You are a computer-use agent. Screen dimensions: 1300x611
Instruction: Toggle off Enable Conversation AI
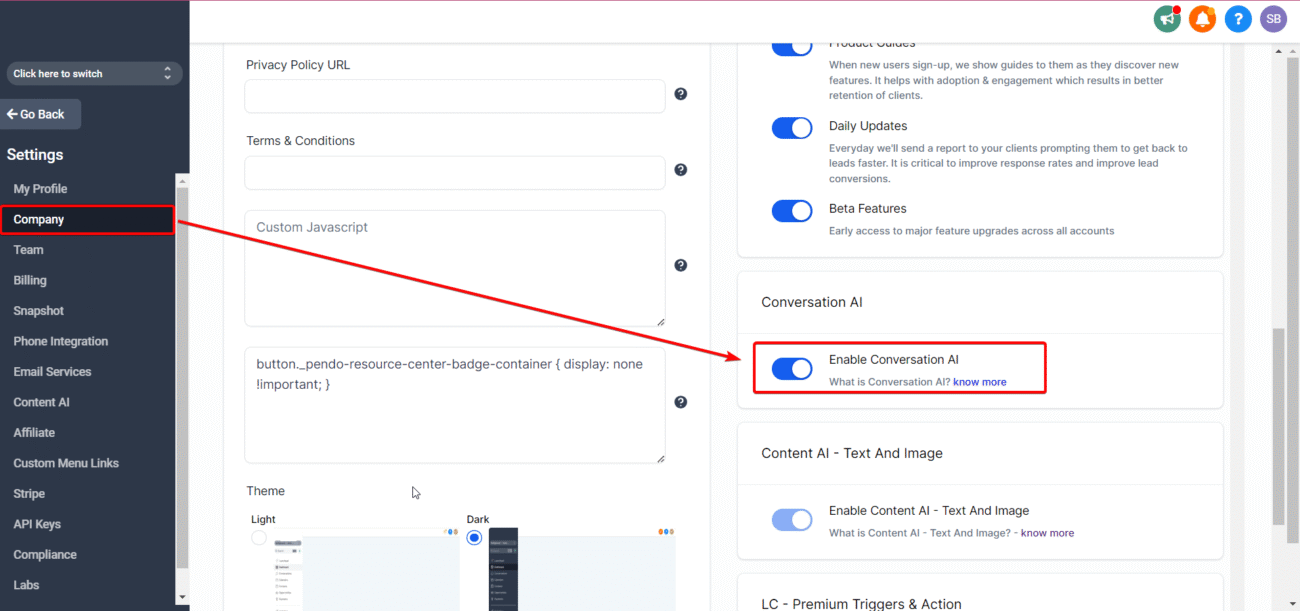[792, 368]
